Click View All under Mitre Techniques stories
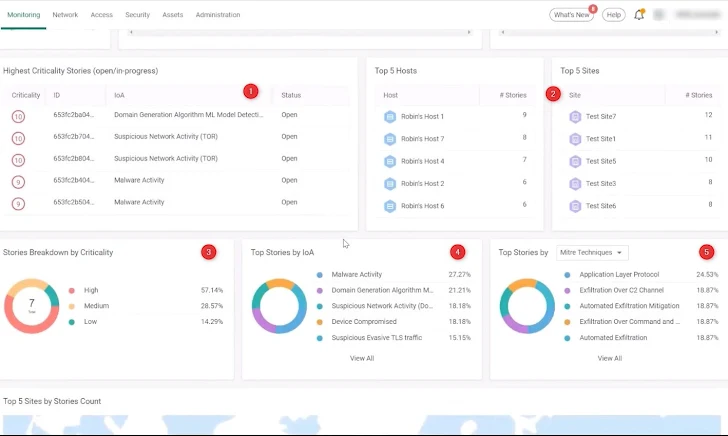Viewport: 728px width, 436px height. click(609, 358)
